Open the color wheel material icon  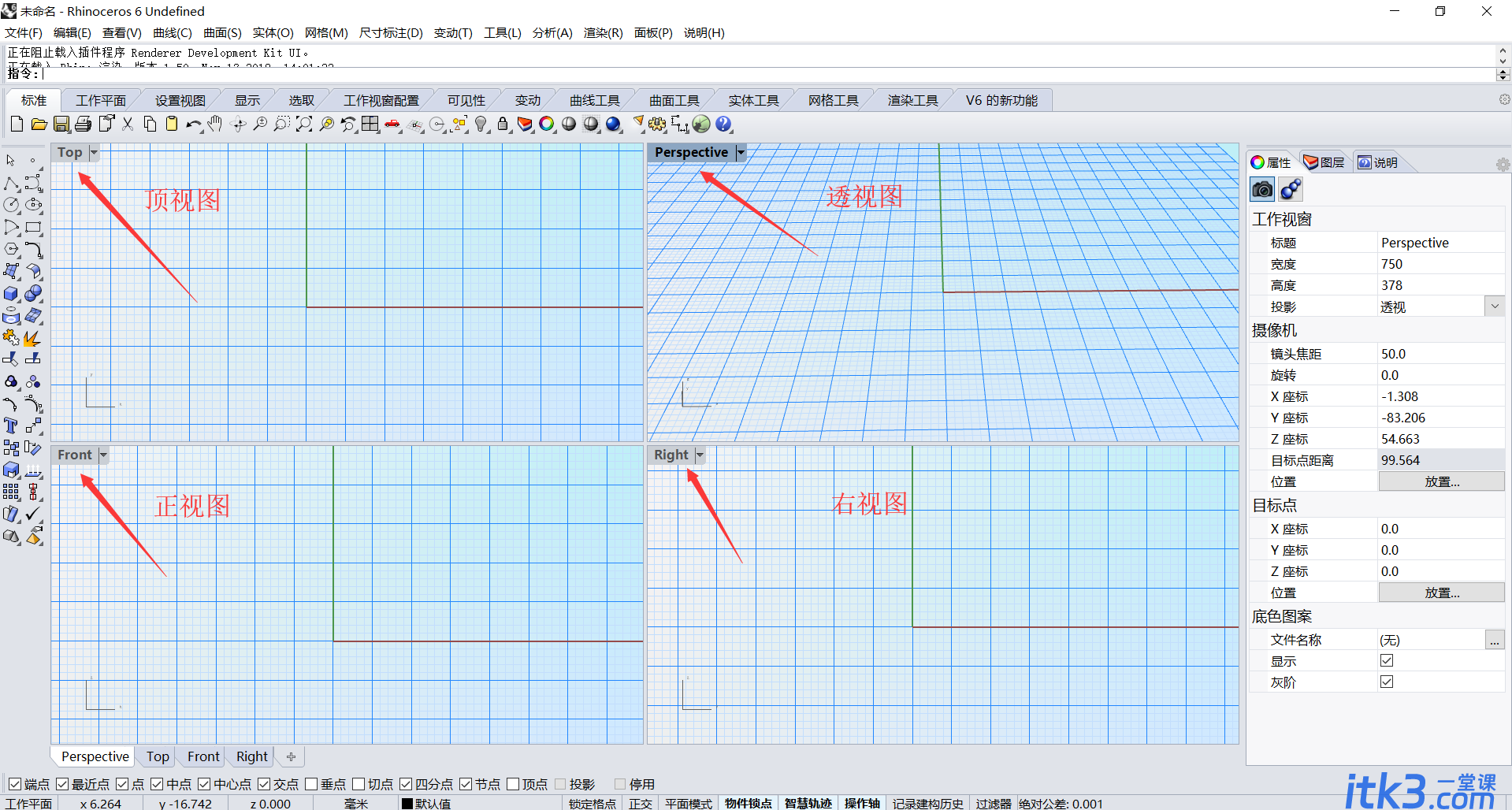(x=547, y=124)
